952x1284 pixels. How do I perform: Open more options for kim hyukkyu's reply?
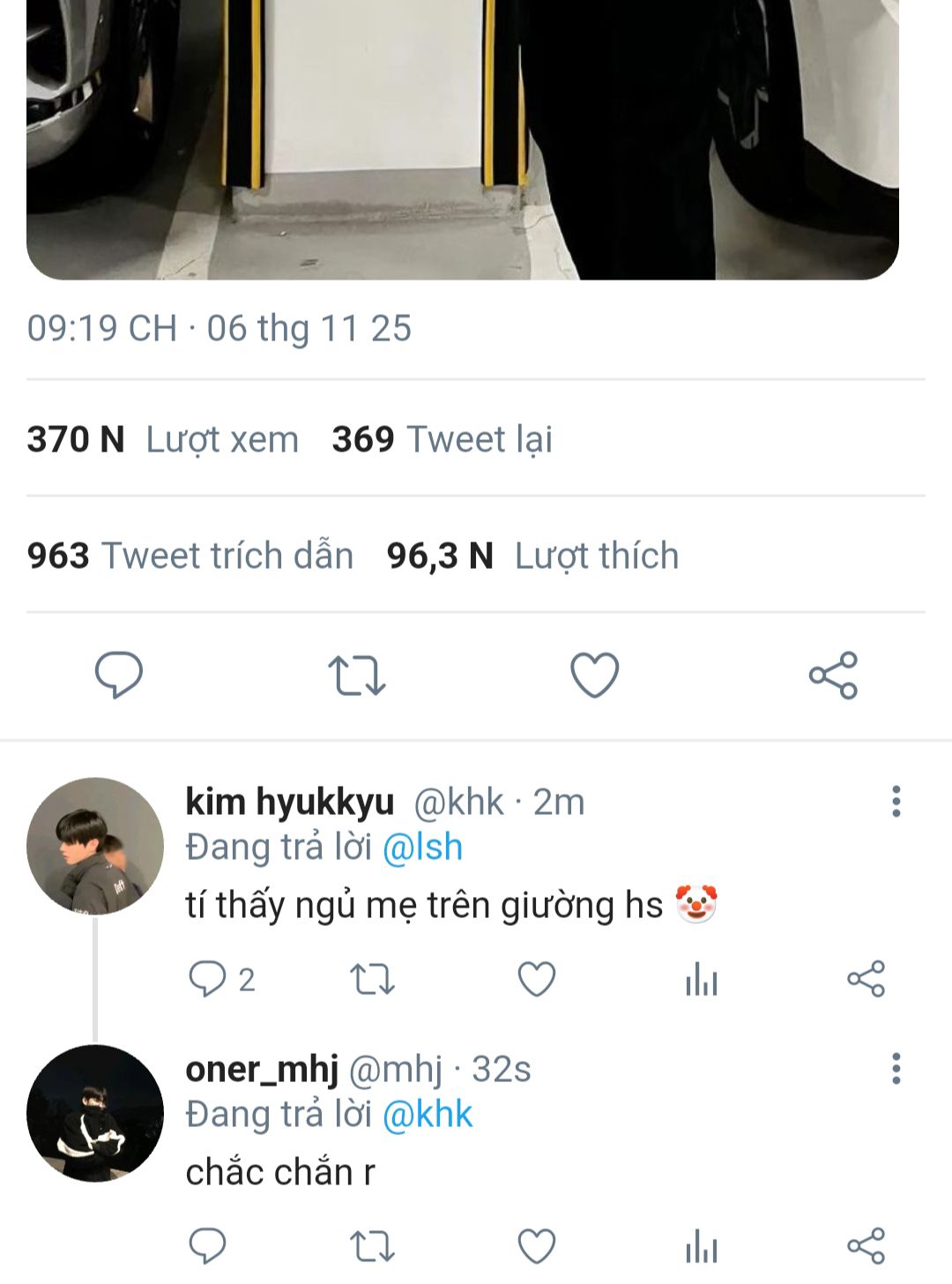click(x=896, y=802)
